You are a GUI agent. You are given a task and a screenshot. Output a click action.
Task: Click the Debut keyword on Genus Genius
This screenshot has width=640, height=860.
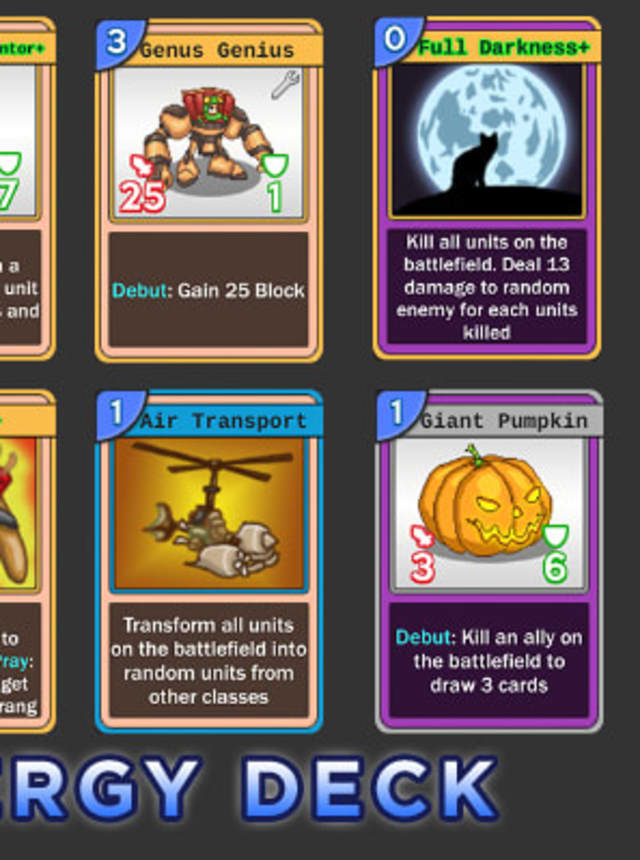139,290
